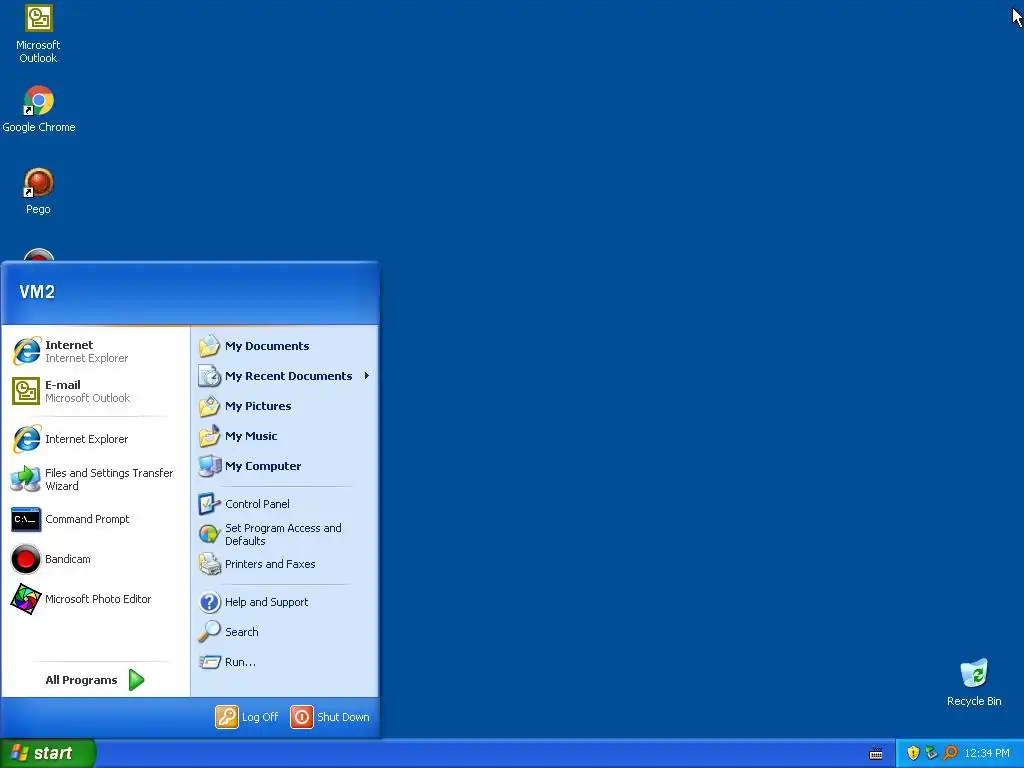Screen dimensions: 1024x768
Task: Click the 12:34 PM system clock
Action: [x=987, y=753]
